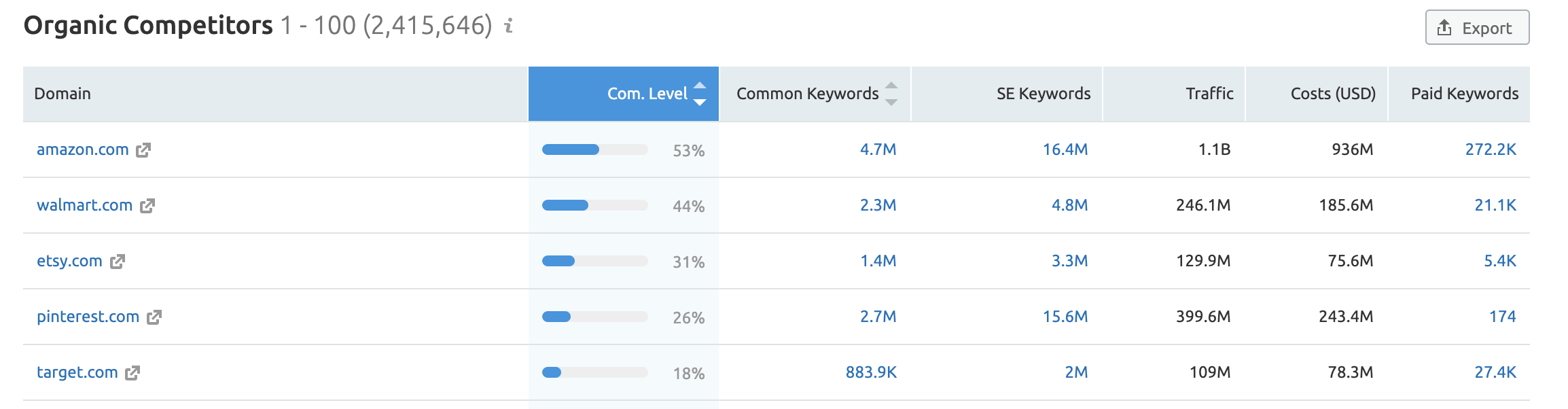Open walmart.com paid keywords 21.1K
The height and width of the screenshot is (409, 1568).
[1495, 205]
